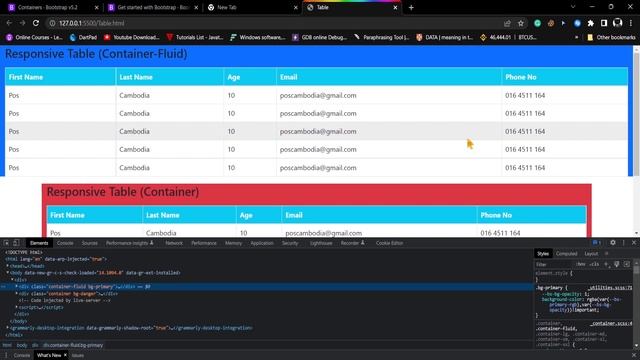Close the New Tab browser tab
Screen dimensions: 640x360
(296, 7)
